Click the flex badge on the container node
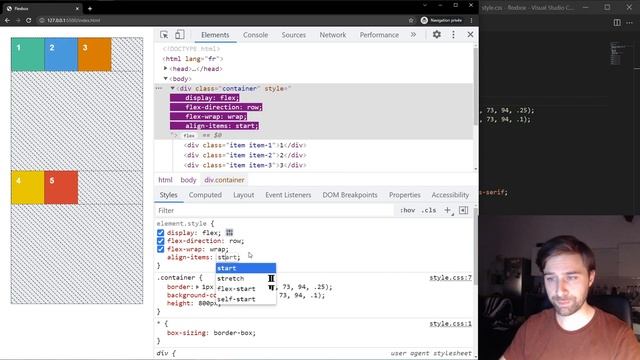 coord(189,136)
